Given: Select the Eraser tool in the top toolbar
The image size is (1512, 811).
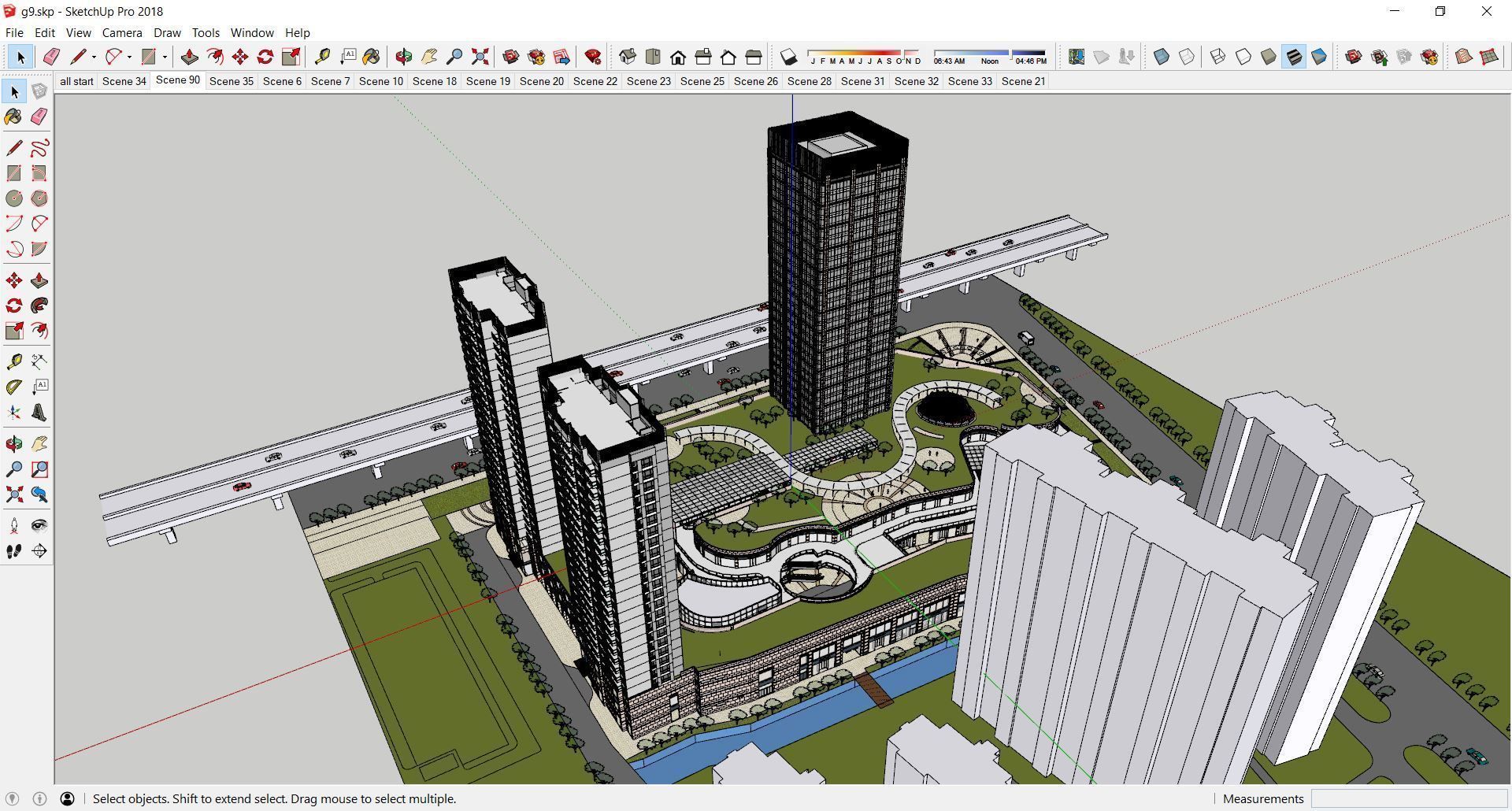Looking at the screenshot, I should click(x=51, y=57).
